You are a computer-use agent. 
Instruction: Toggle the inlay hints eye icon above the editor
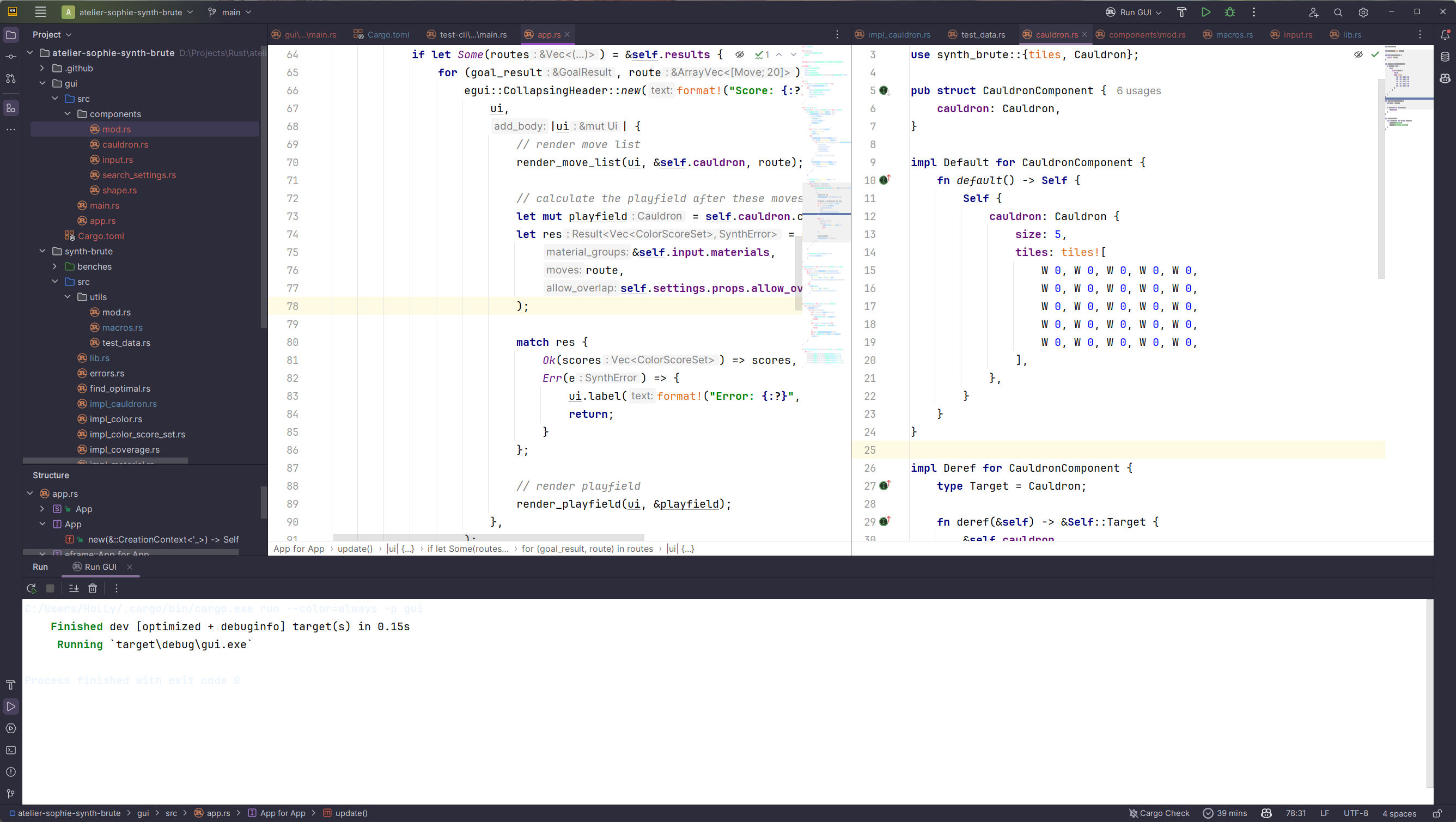(740, 54)
